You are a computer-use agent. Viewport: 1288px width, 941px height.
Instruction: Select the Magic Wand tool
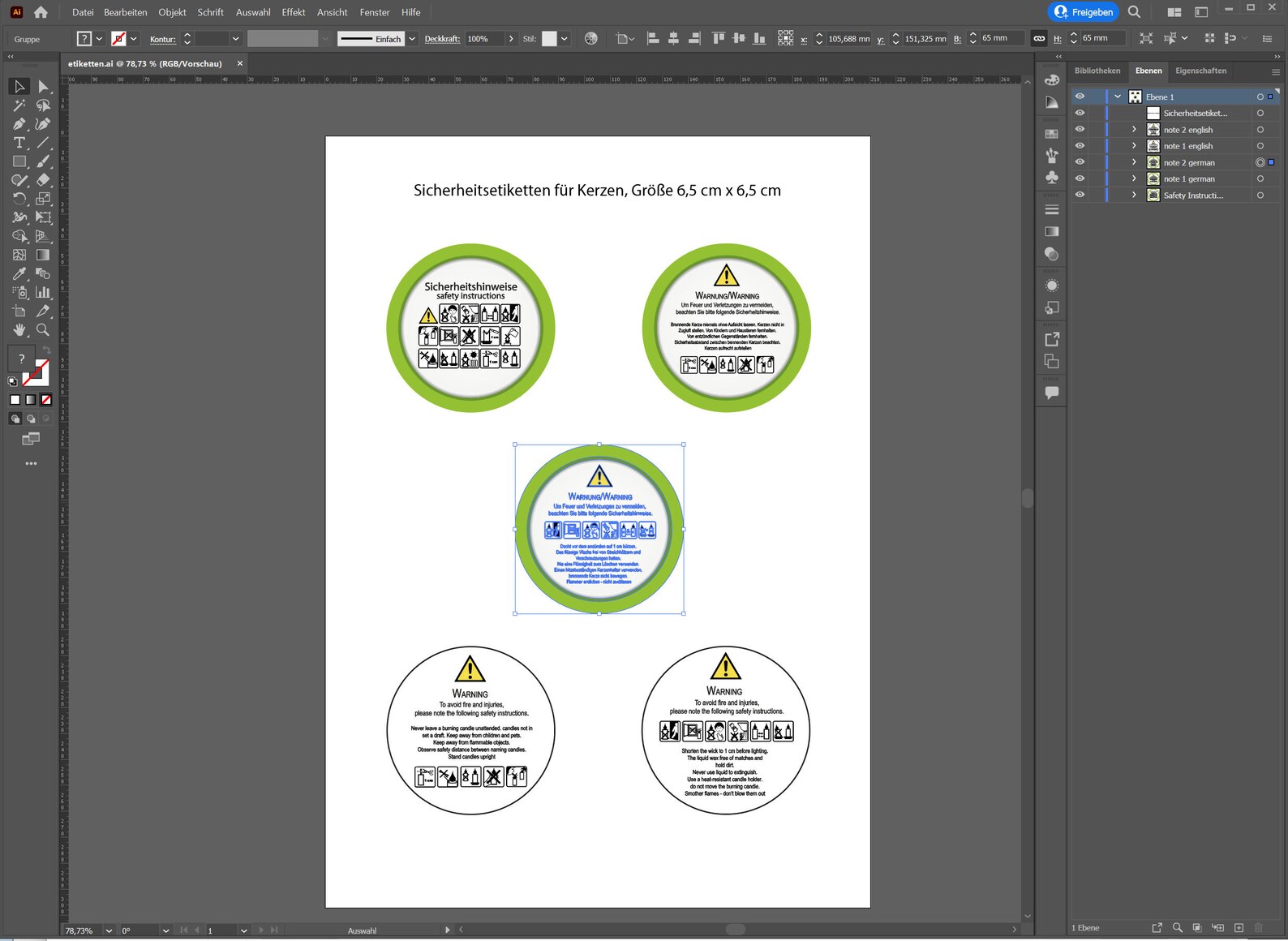point(19,105)
